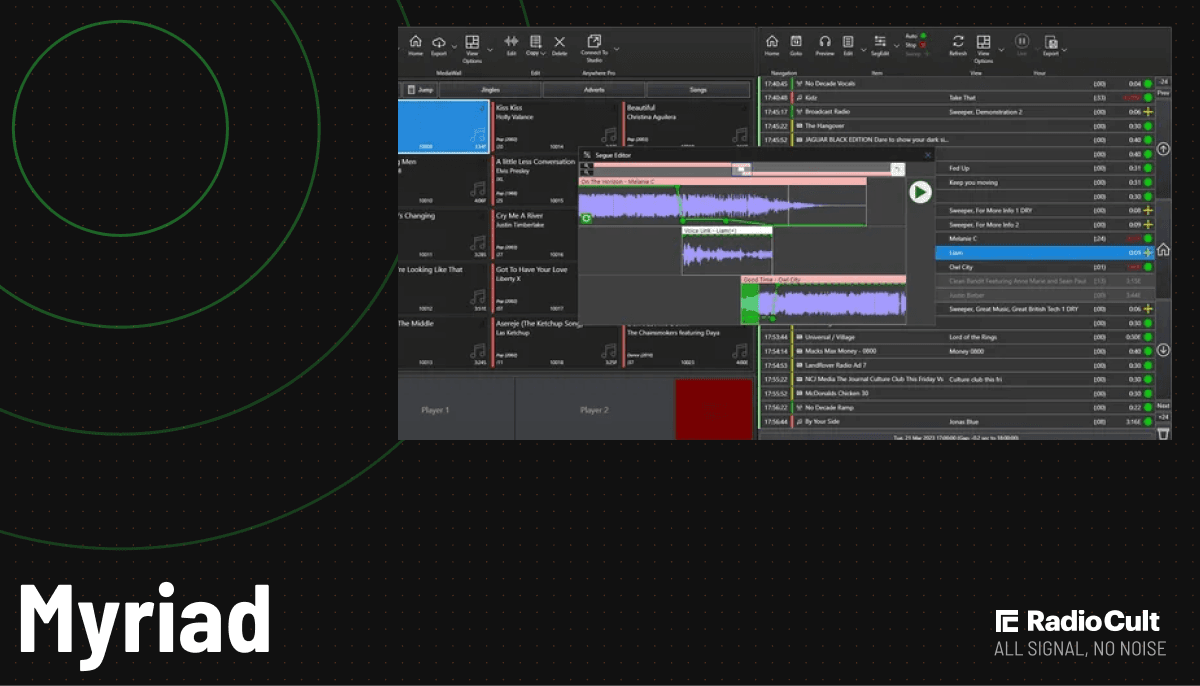The image size is (1200, 686).
Task: Click Preview headphones icon
Action: (x=825, y=41)
